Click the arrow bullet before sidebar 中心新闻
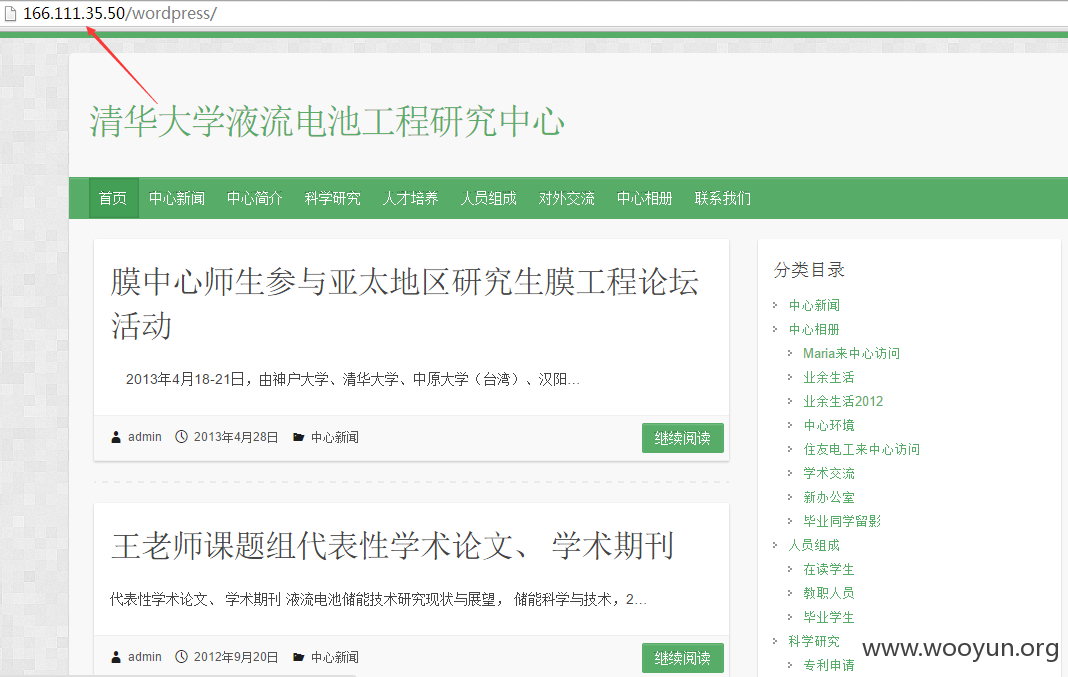 (775, 305)
